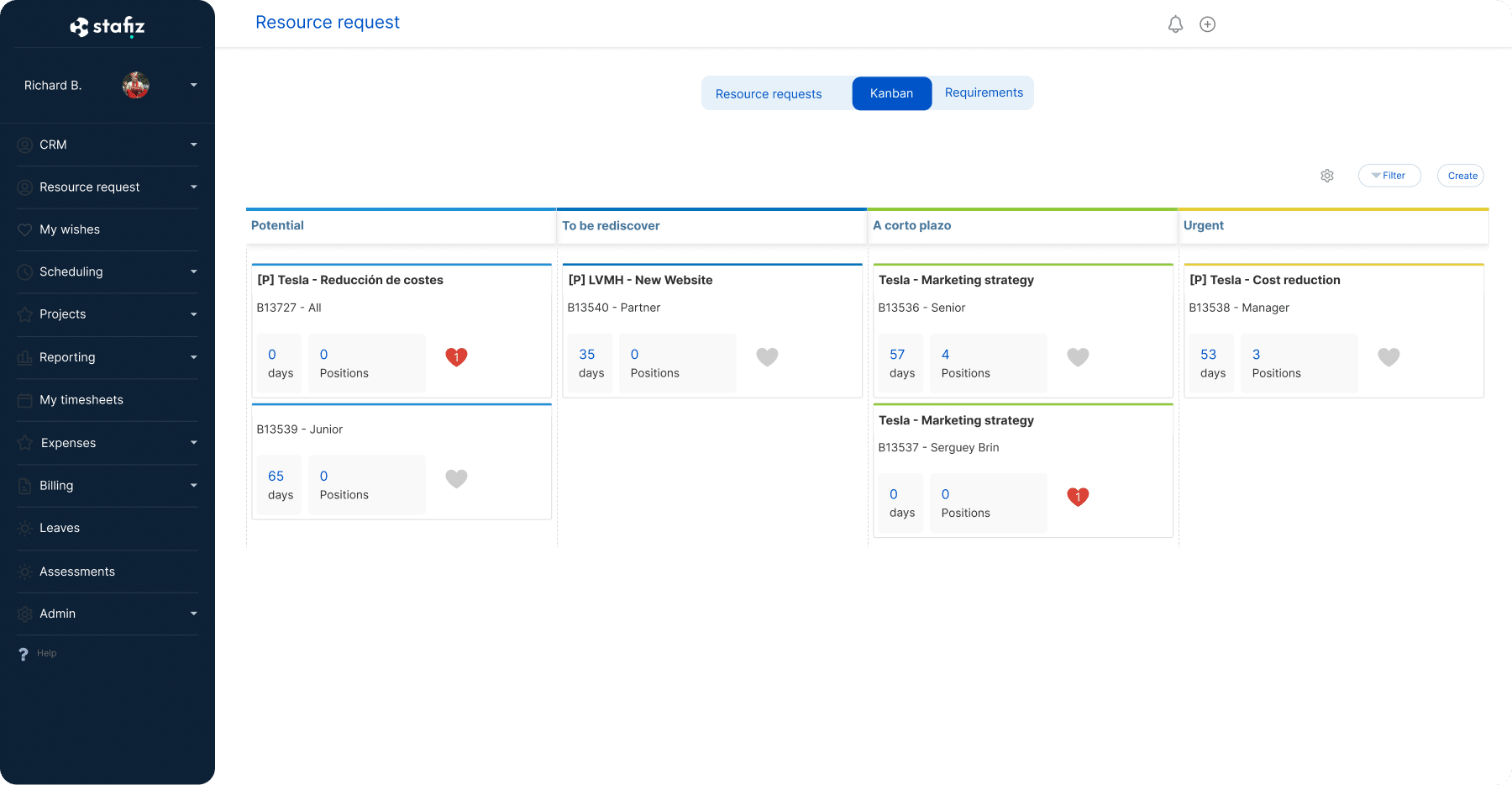Open the notifications bell
This screenshot has width=1512, height=785.
pos(1175,24)
